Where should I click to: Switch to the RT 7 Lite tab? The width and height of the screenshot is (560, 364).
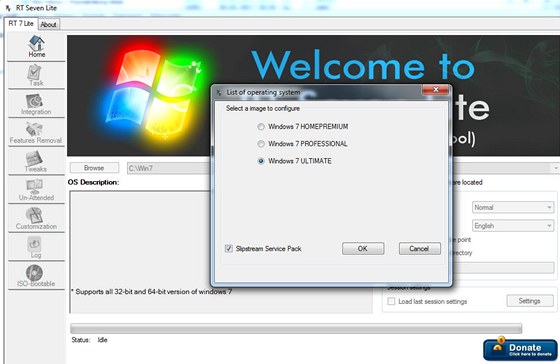point(21,24)
